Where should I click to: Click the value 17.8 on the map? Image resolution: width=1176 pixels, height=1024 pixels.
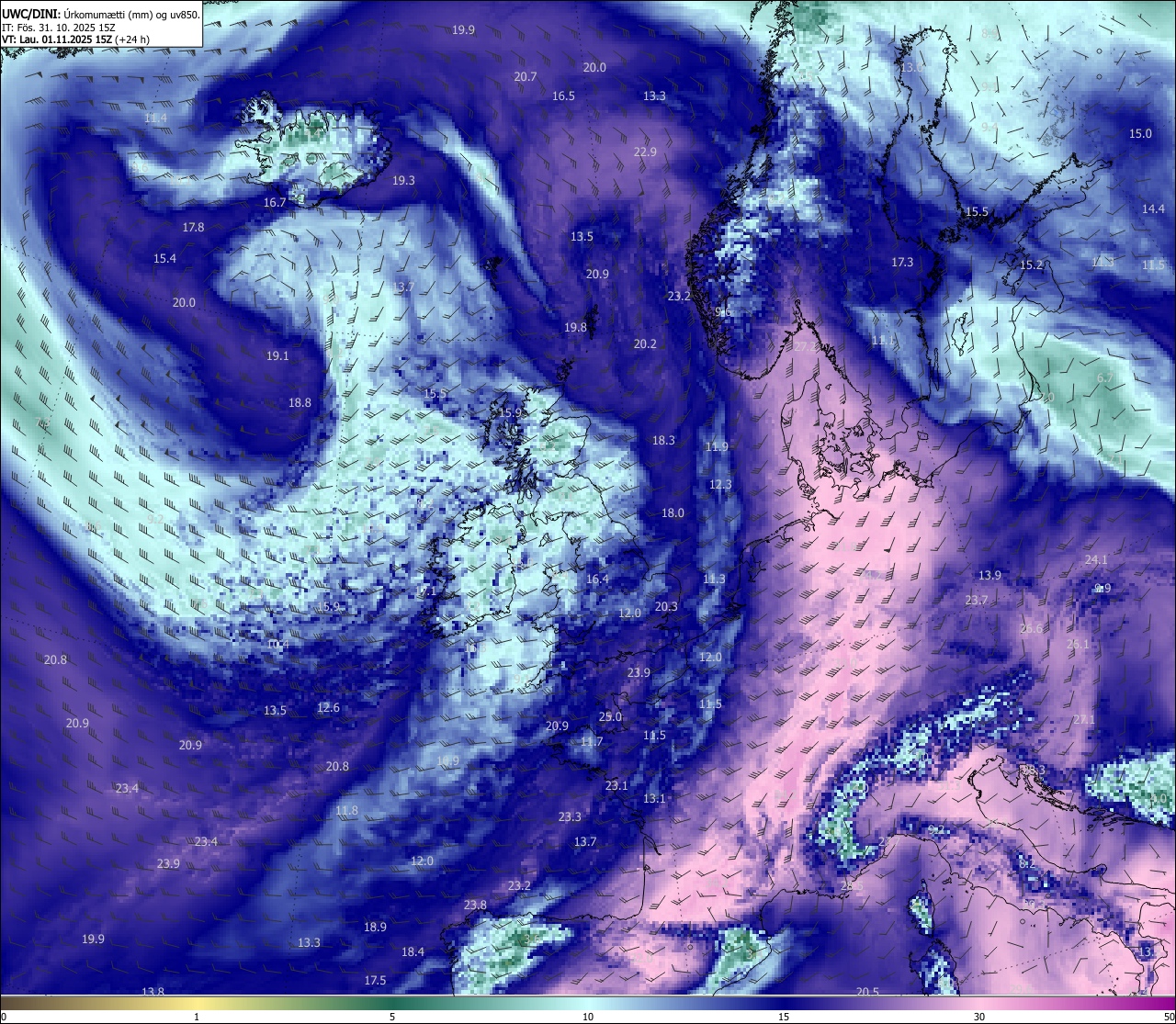pyautogui.click(x=193, y=228)
